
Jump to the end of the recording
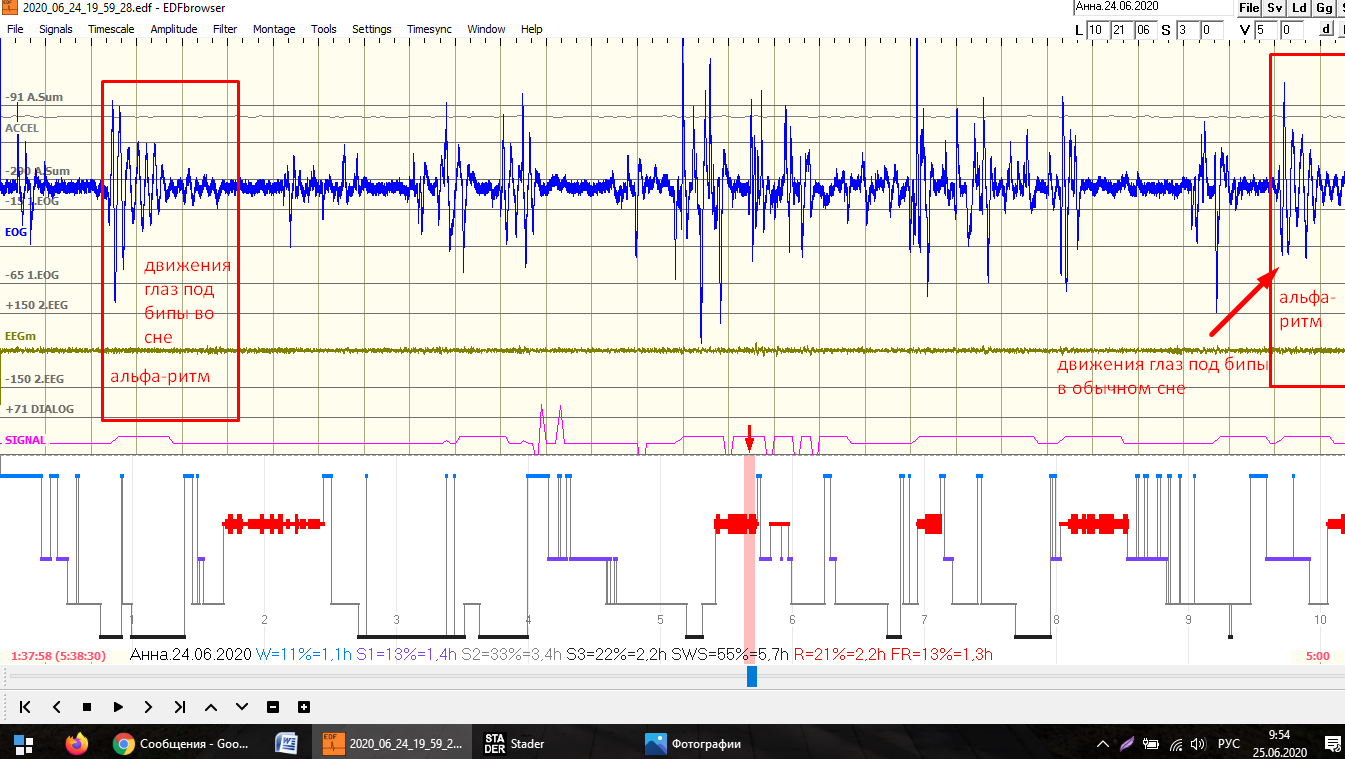(x=180, y=707)
